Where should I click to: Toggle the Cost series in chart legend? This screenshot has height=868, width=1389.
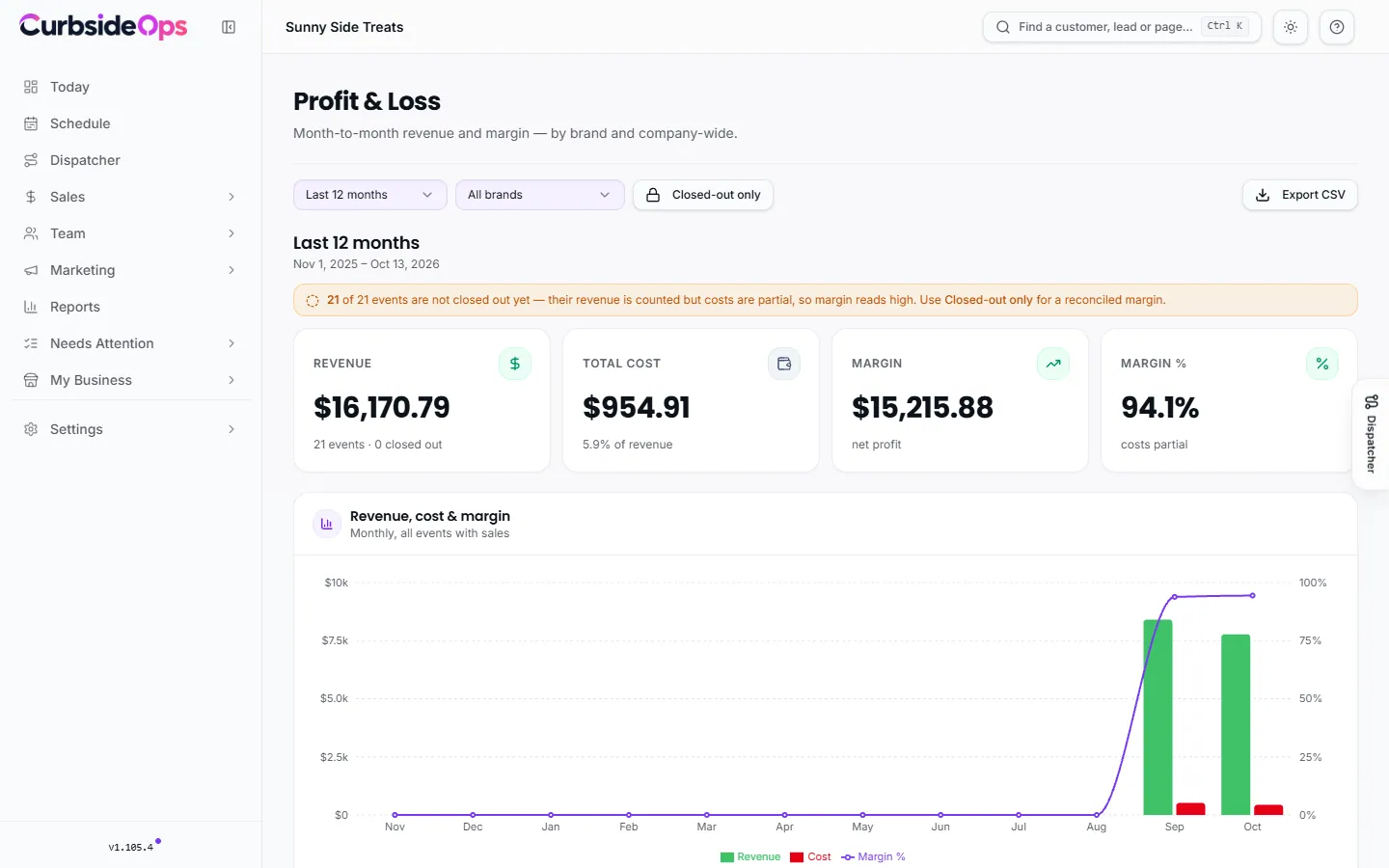click(x=810, y=856)
